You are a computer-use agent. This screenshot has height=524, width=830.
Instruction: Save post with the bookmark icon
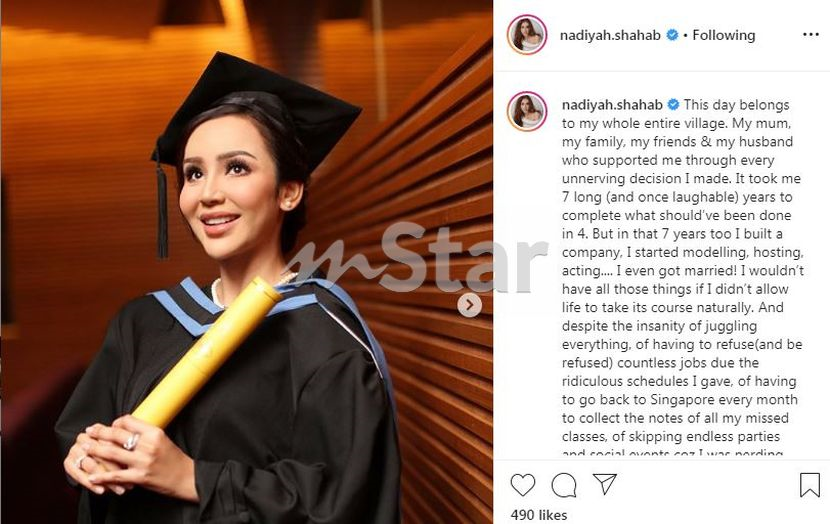coord(809,484)
